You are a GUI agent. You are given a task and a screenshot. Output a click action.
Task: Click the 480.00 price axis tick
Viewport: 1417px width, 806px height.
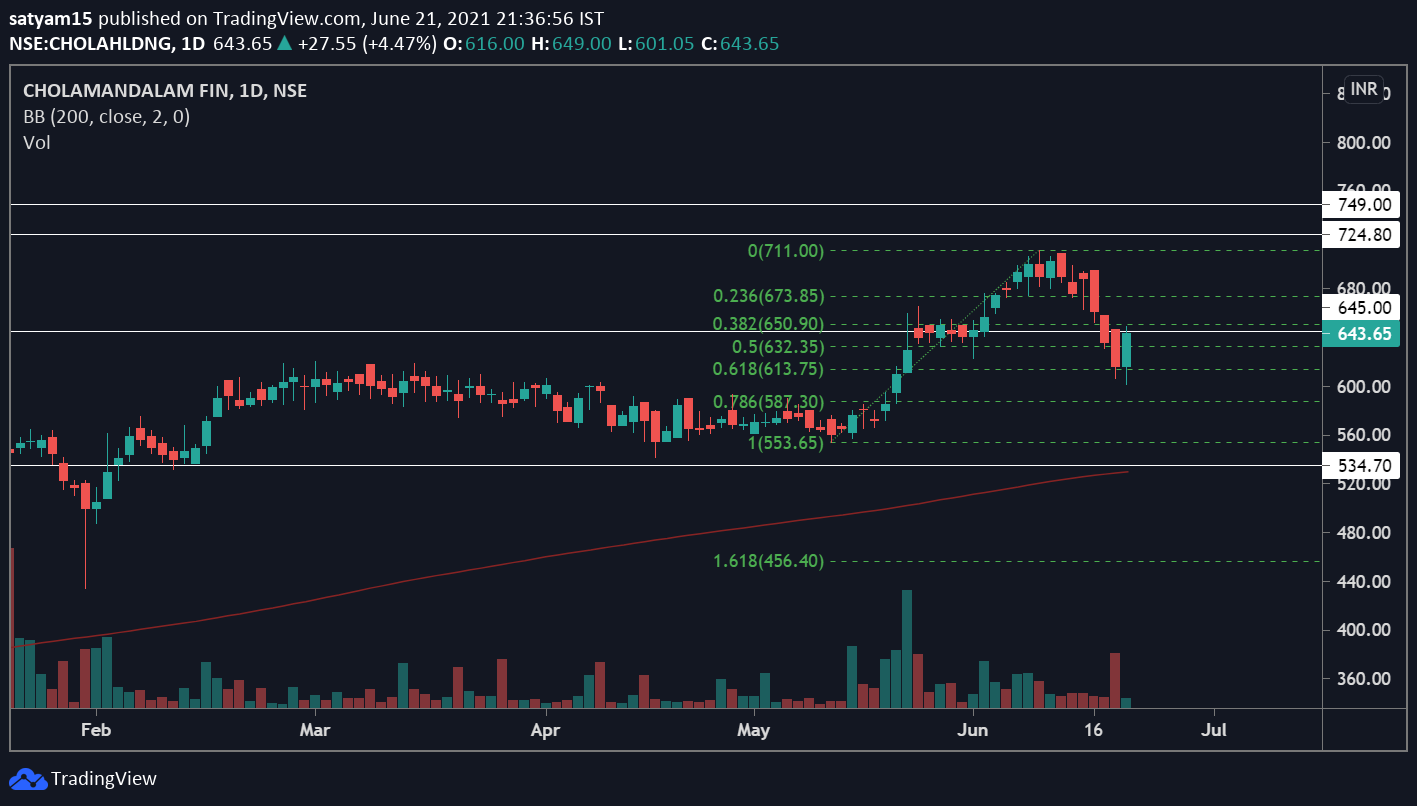1364,533
